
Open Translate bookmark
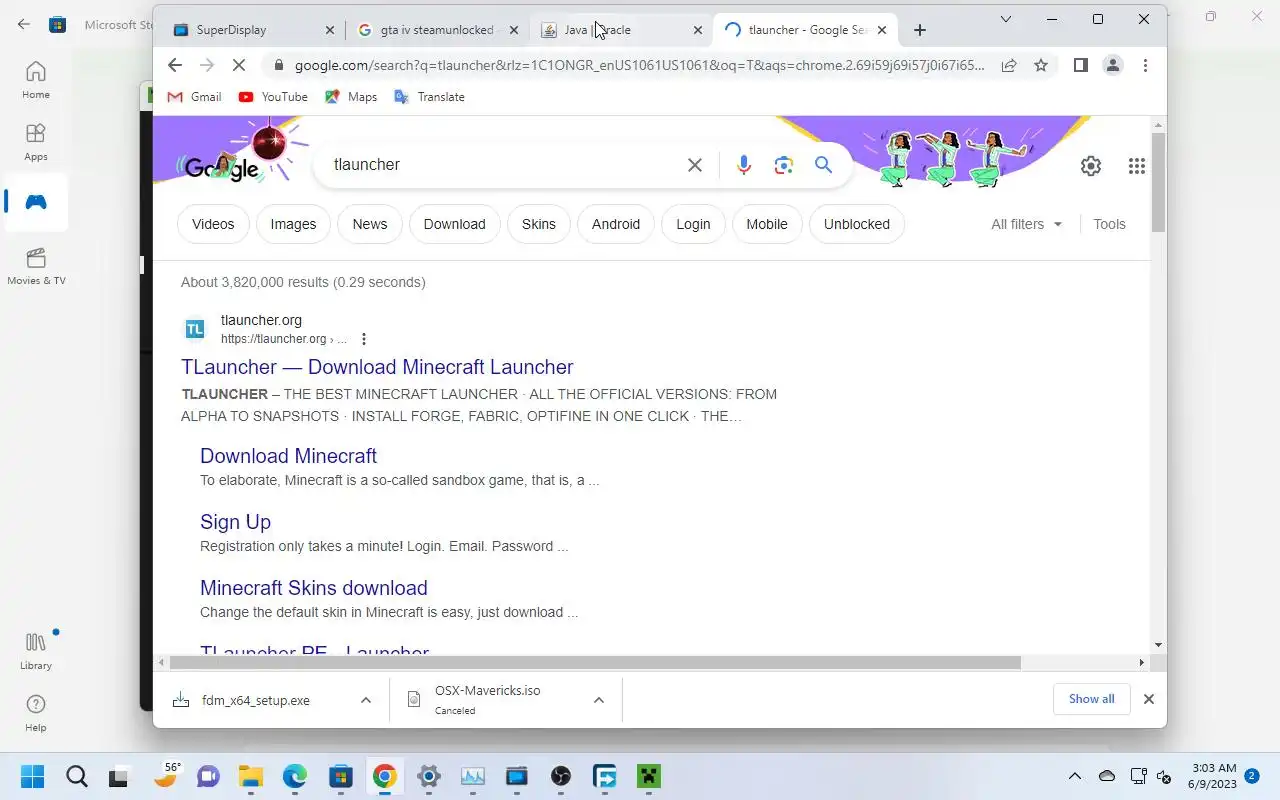(x=429, y=97)
